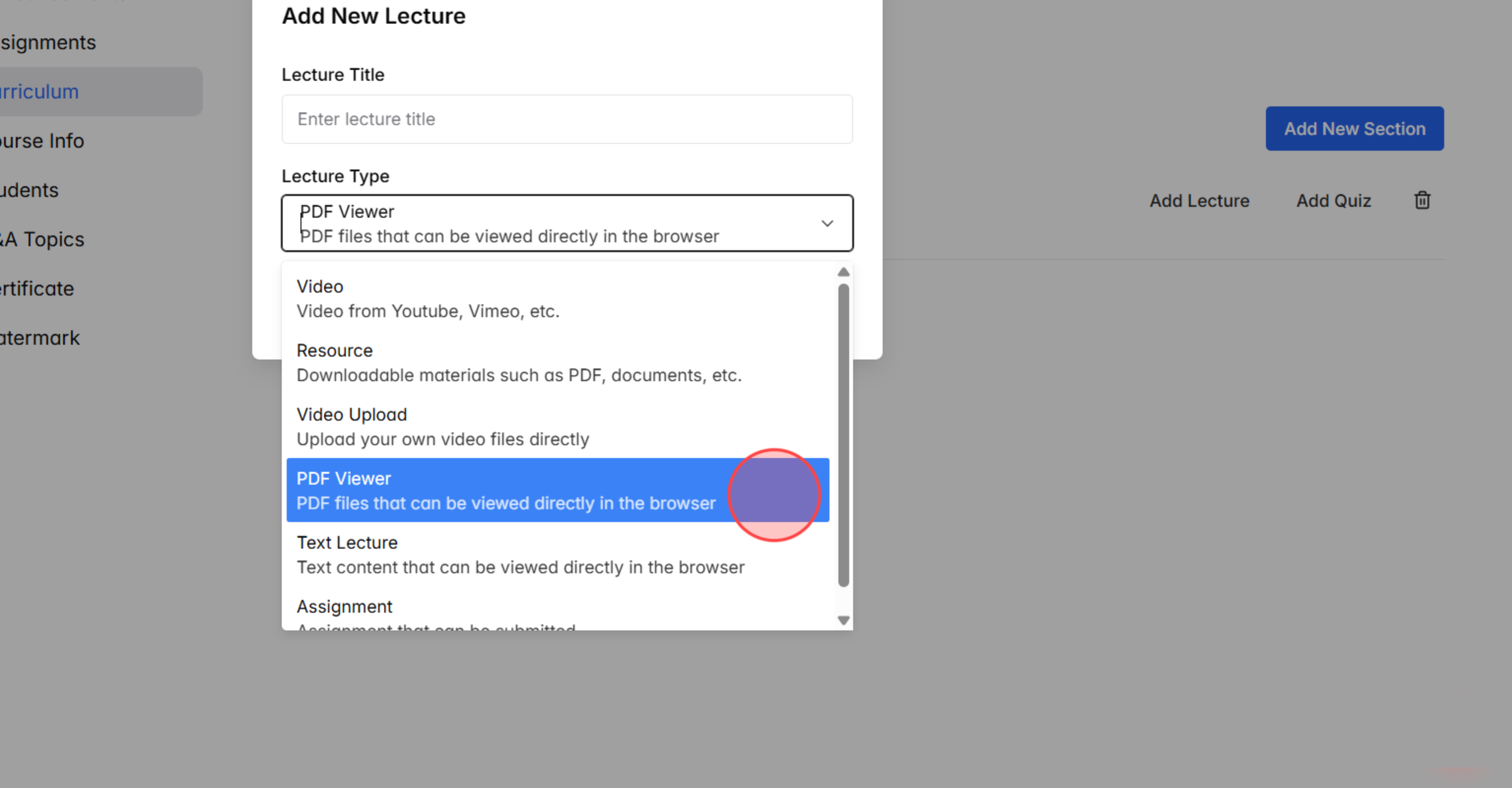Click the dropdown chevron on Lecture Type

[x=828, y=223]
